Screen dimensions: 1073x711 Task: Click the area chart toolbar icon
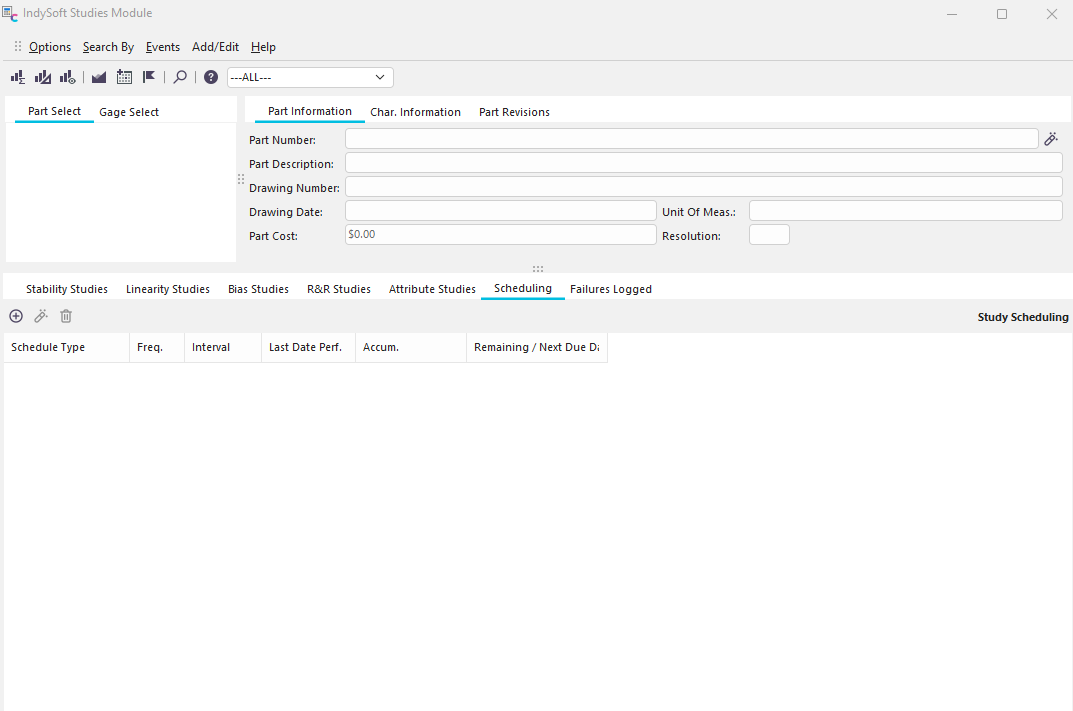coord(99,77)
